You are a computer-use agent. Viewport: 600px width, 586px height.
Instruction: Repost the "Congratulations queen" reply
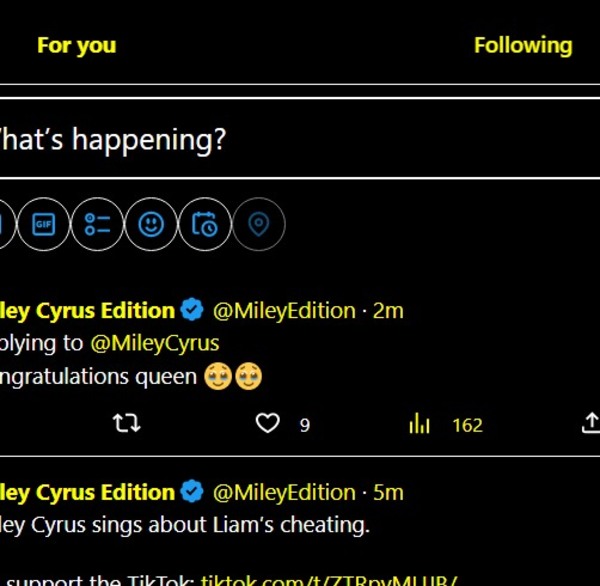tap(127, 425)
